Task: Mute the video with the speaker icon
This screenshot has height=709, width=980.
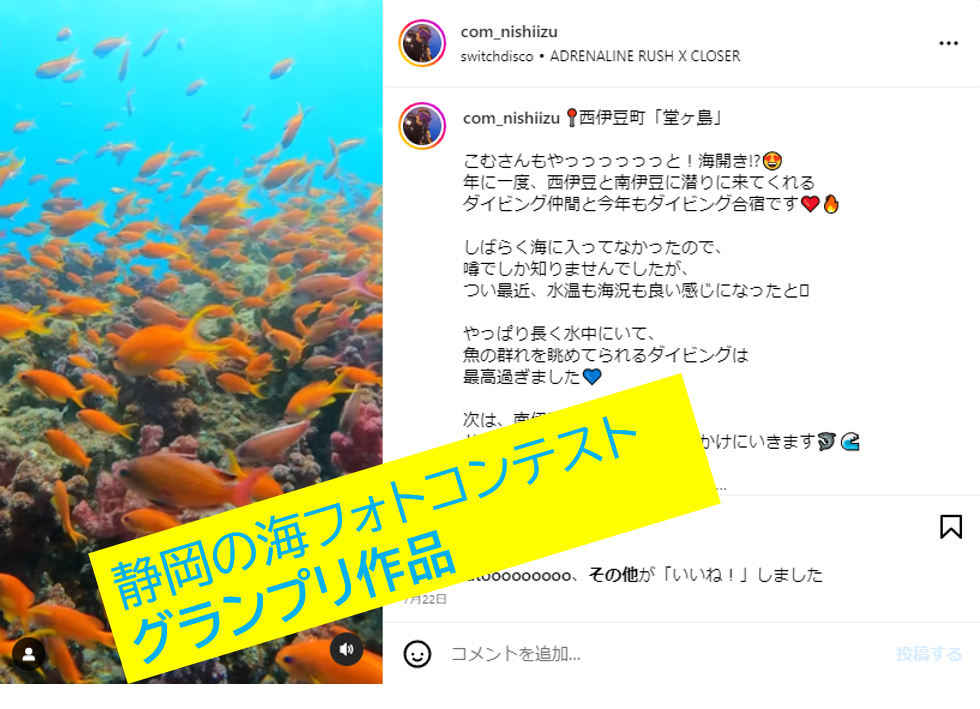Action: click(346, 649)
